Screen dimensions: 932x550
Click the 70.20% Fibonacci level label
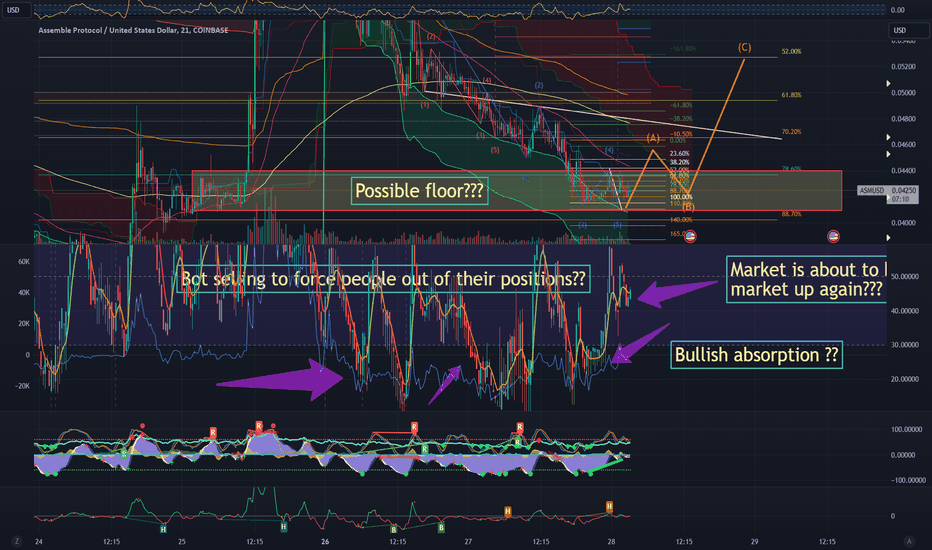tap(791, 132)
